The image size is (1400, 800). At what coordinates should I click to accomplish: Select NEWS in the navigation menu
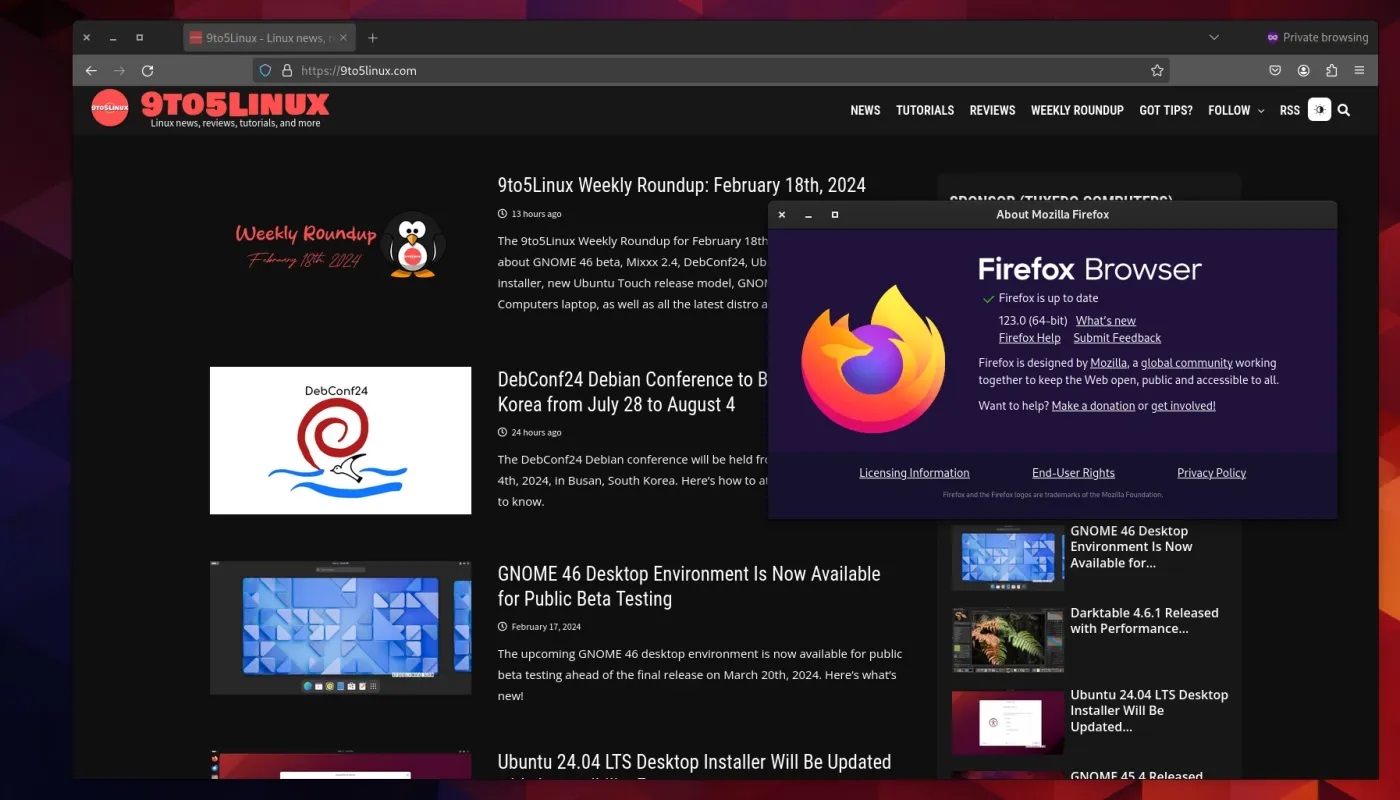tap(865, 110)
